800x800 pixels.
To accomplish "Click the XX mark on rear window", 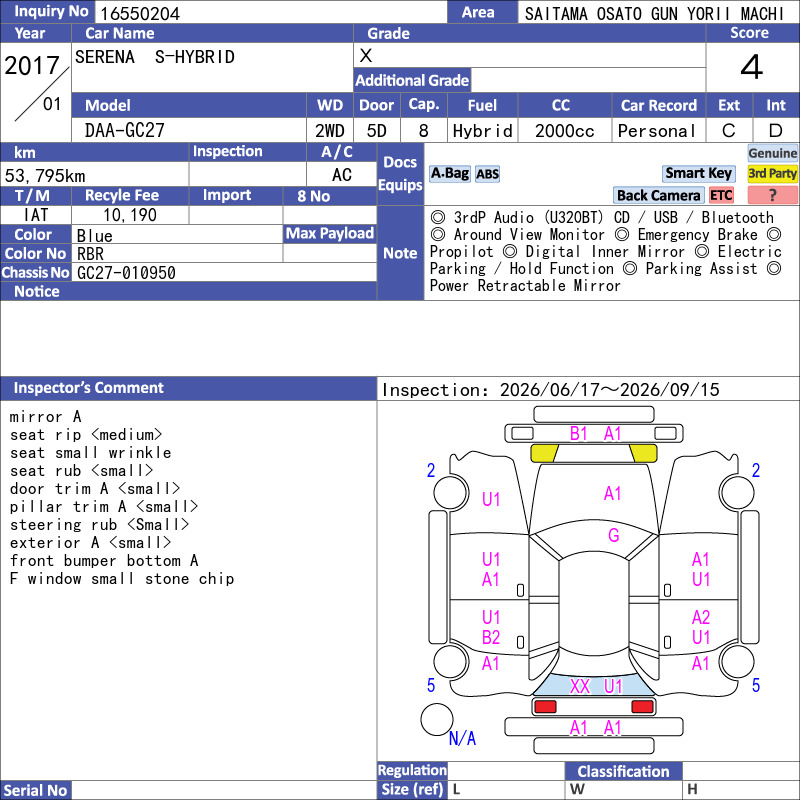I will (580, 686).
